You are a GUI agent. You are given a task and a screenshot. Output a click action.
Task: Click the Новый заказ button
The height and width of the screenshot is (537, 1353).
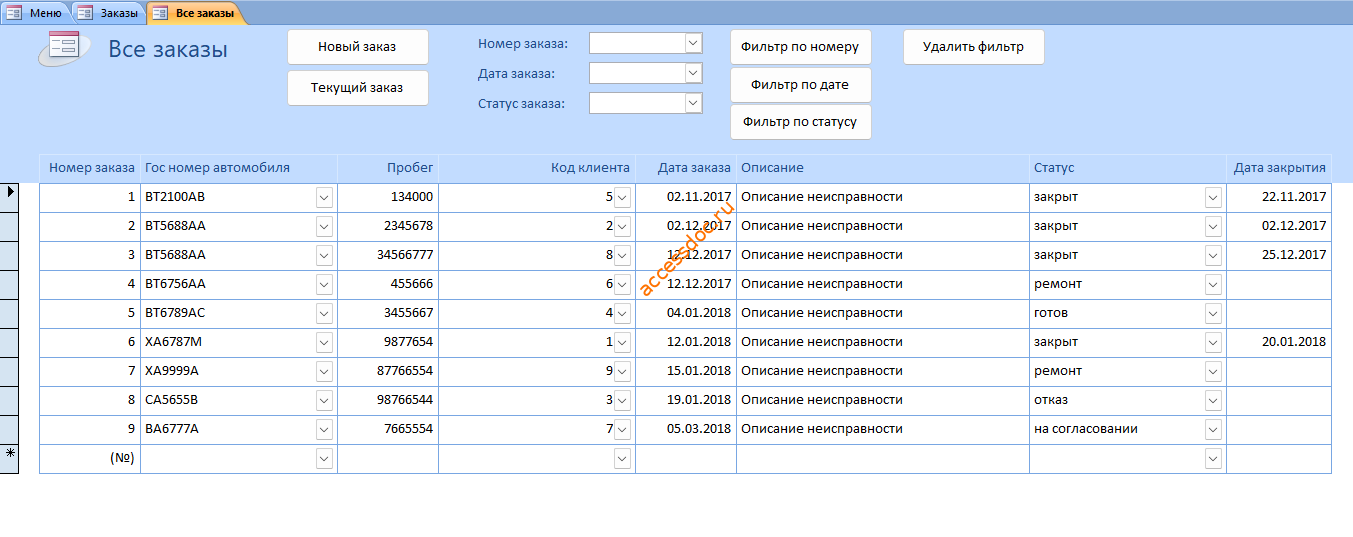[357, 47]
